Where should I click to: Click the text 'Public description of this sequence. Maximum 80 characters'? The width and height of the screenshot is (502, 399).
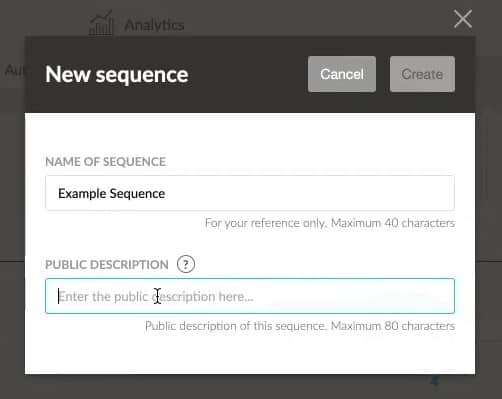coord(300,326)
